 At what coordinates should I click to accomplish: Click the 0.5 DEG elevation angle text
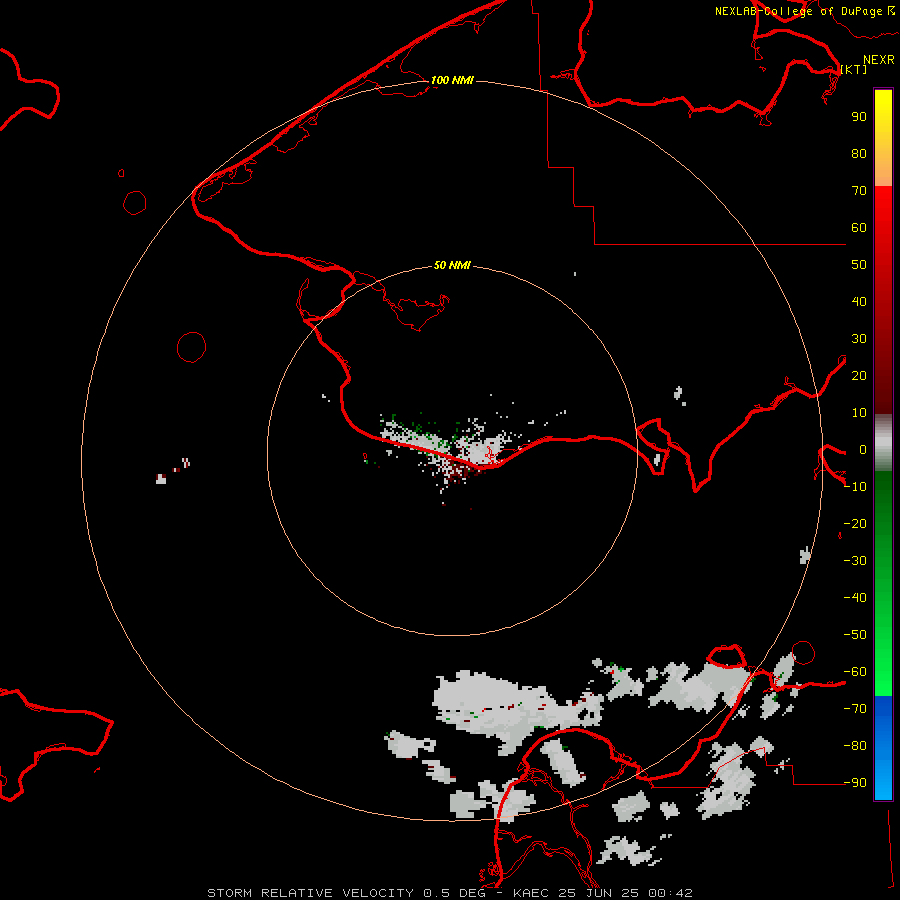coord(455,893)
